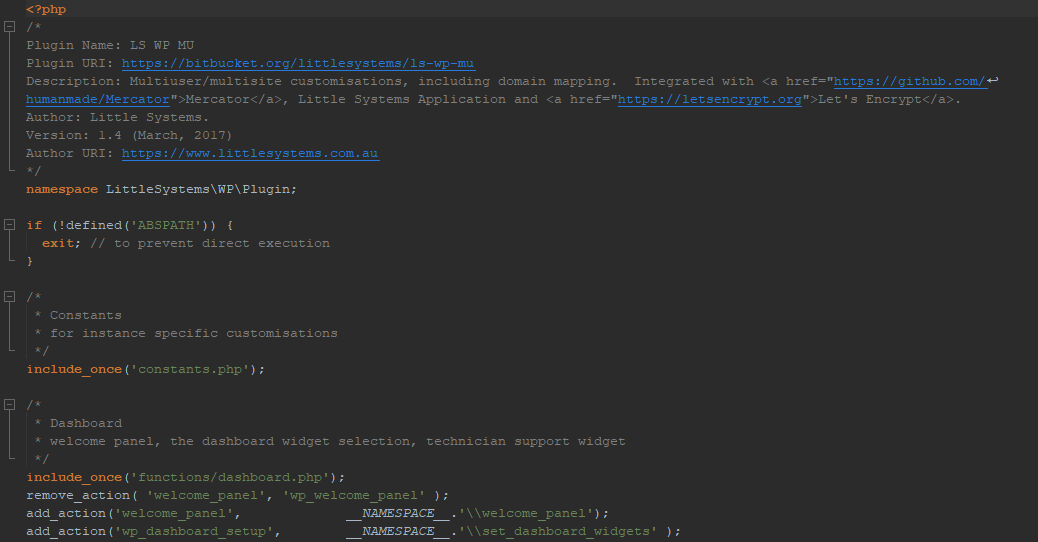Click the remove_action function call
The image size is (1038, 542).
(x=78, y=495)
